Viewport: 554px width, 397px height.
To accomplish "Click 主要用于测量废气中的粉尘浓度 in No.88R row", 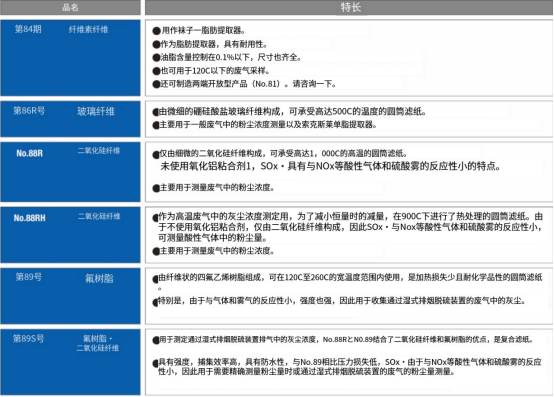I will 217,188.
